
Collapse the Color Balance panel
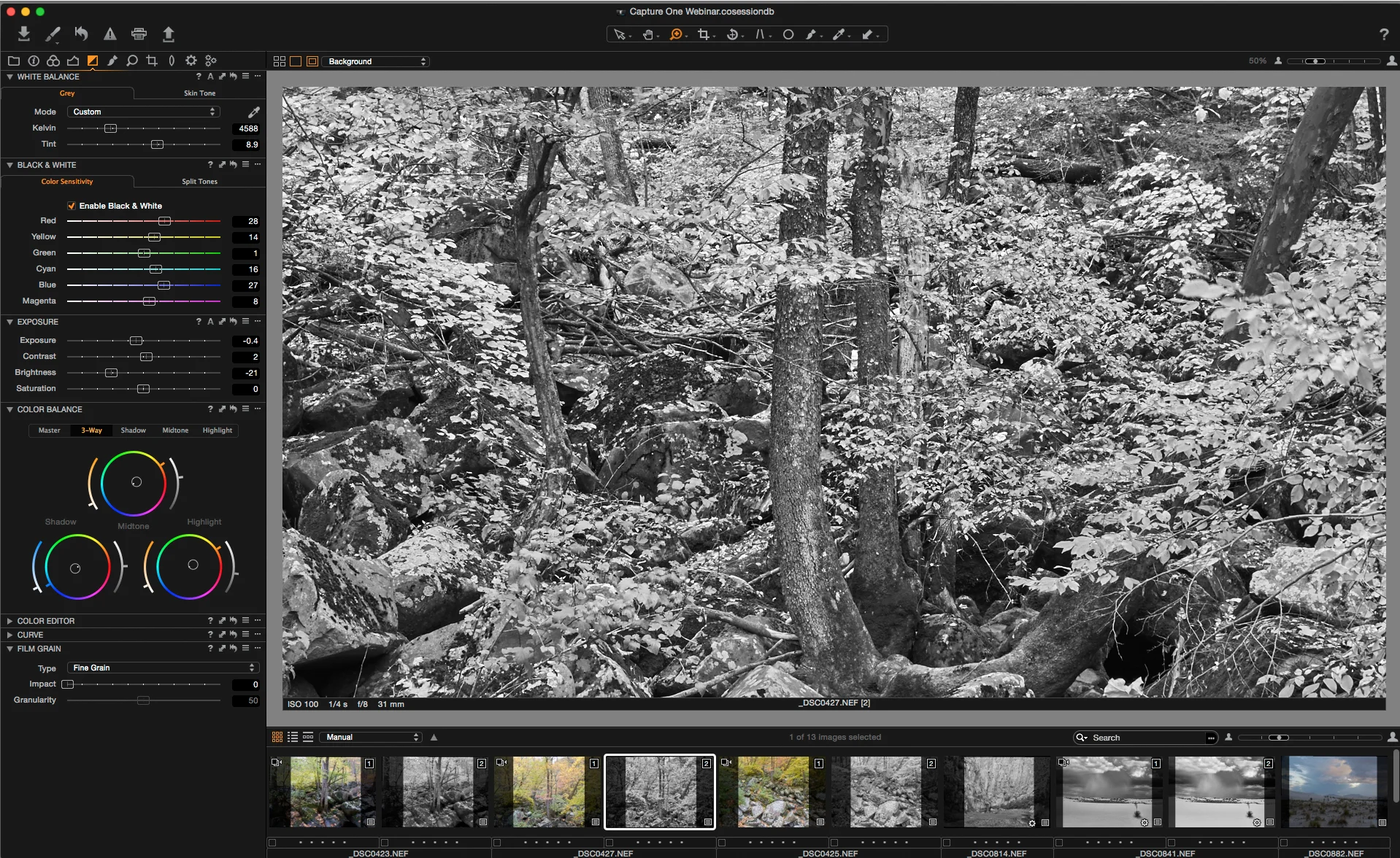[9, 409]
